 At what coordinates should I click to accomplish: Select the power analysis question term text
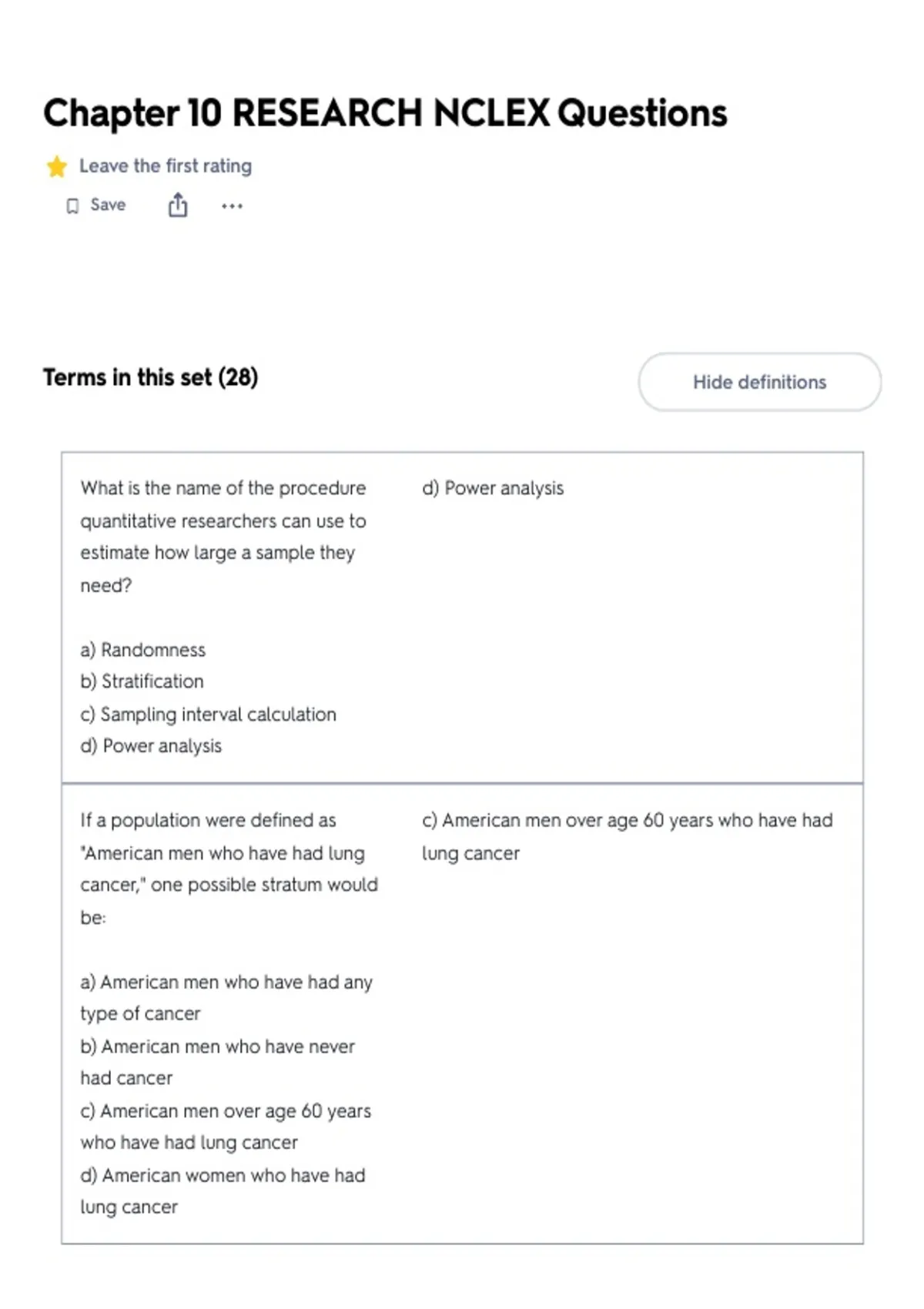pos(223,537)
